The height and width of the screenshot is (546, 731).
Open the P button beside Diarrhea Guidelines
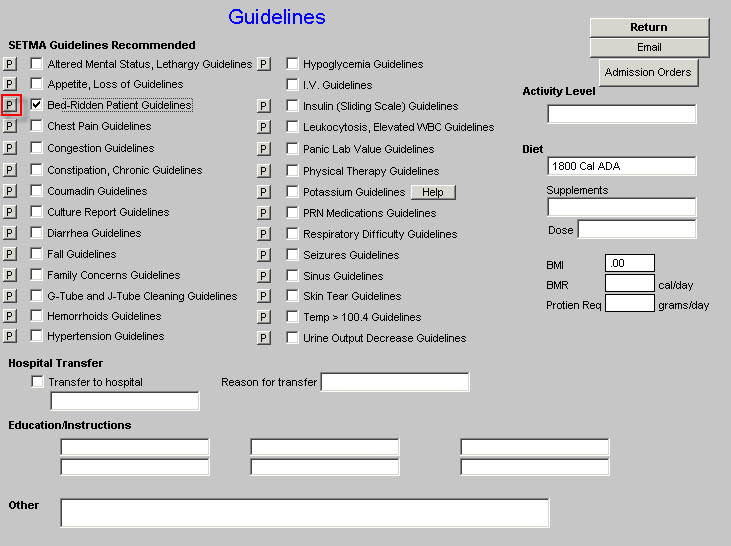pyautogui.click(x=9, y=233)
